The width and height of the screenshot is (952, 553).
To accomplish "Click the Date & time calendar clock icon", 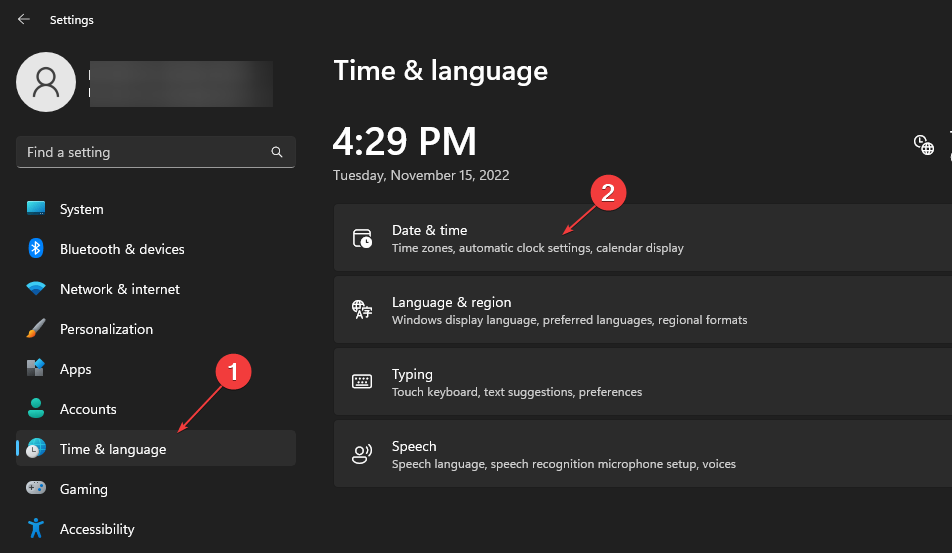I will (362, 238).
